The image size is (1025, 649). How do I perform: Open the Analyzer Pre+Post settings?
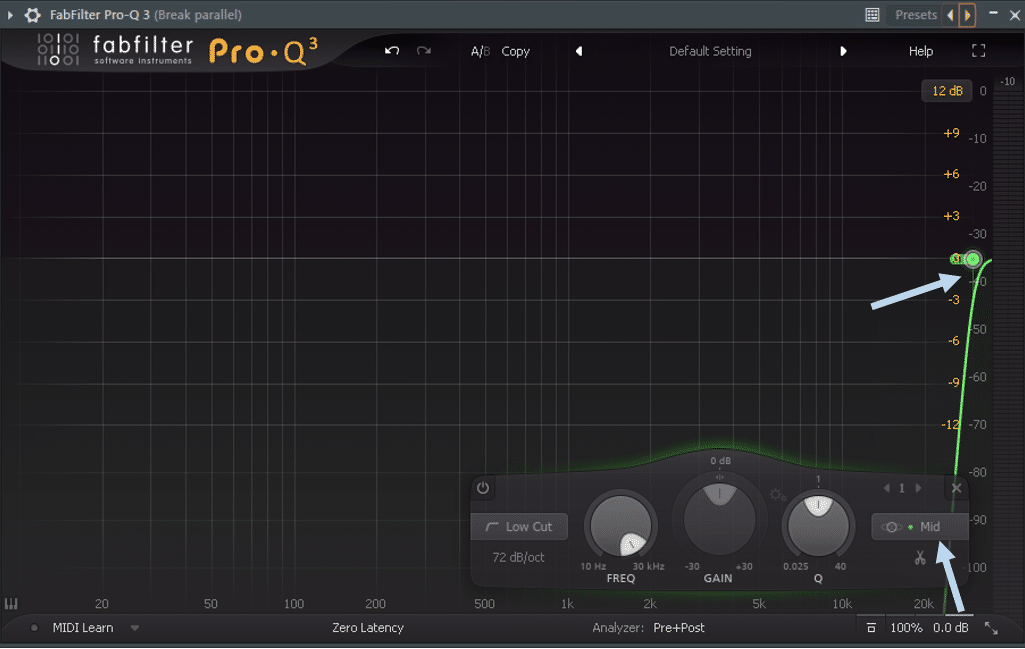click(x=679, y=628)
